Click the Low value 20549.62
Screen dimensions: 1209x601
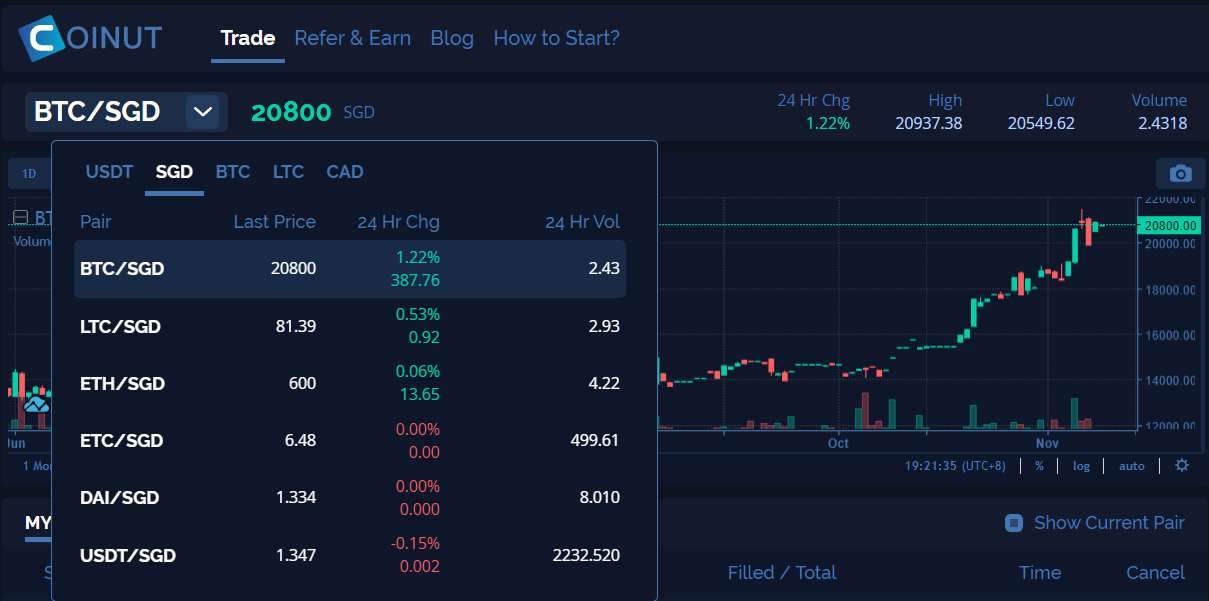pos(1041,123)
